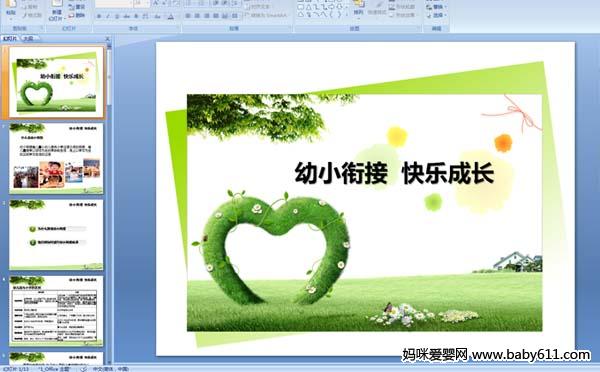
Task: Switch to the Slides panel tab
Action: click(10, 38)
